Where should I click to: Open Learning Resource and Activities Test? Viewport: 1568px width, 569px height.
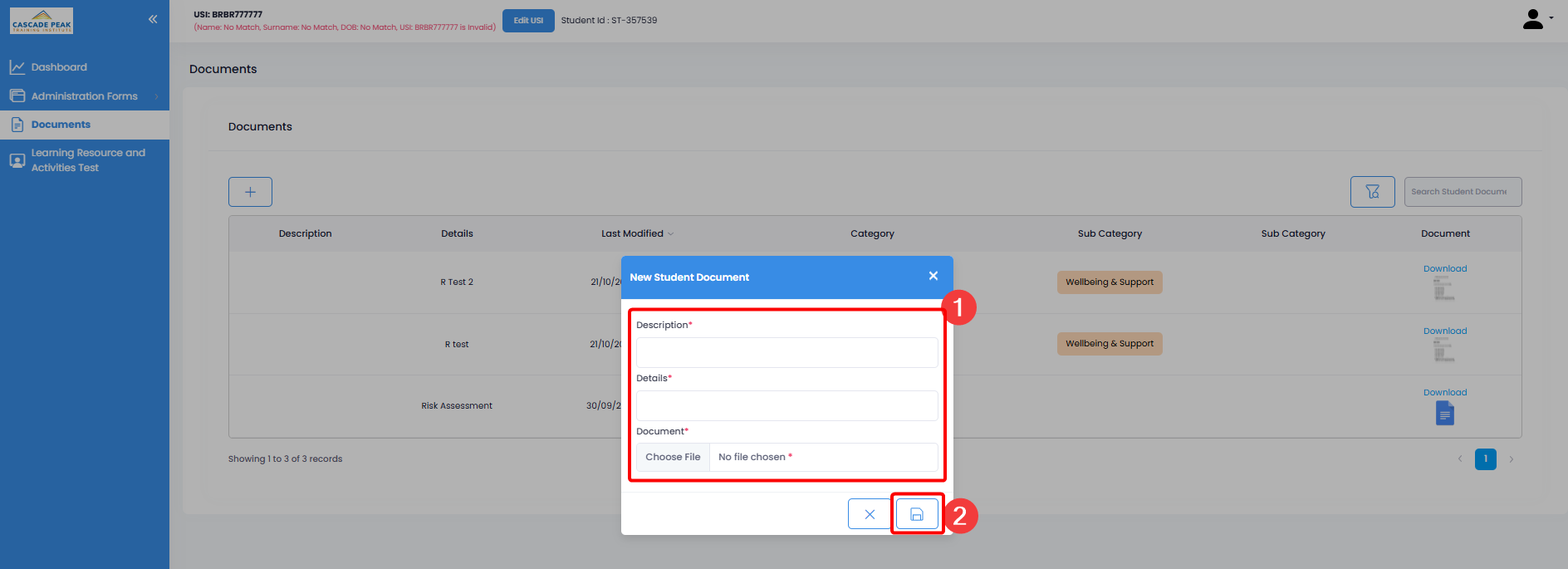[87, 160]
